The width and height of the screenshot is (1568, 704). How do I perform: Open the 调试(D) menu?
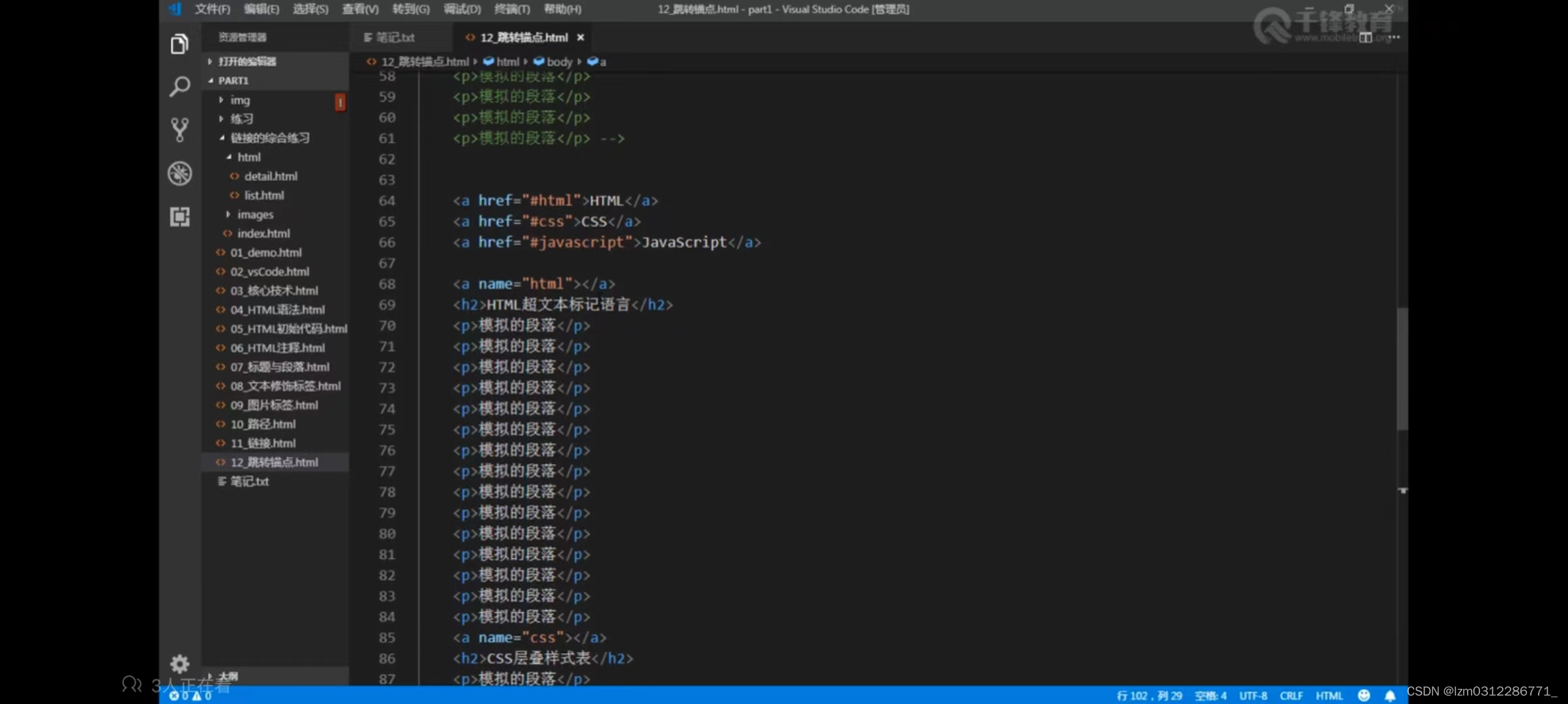point(462,9)
